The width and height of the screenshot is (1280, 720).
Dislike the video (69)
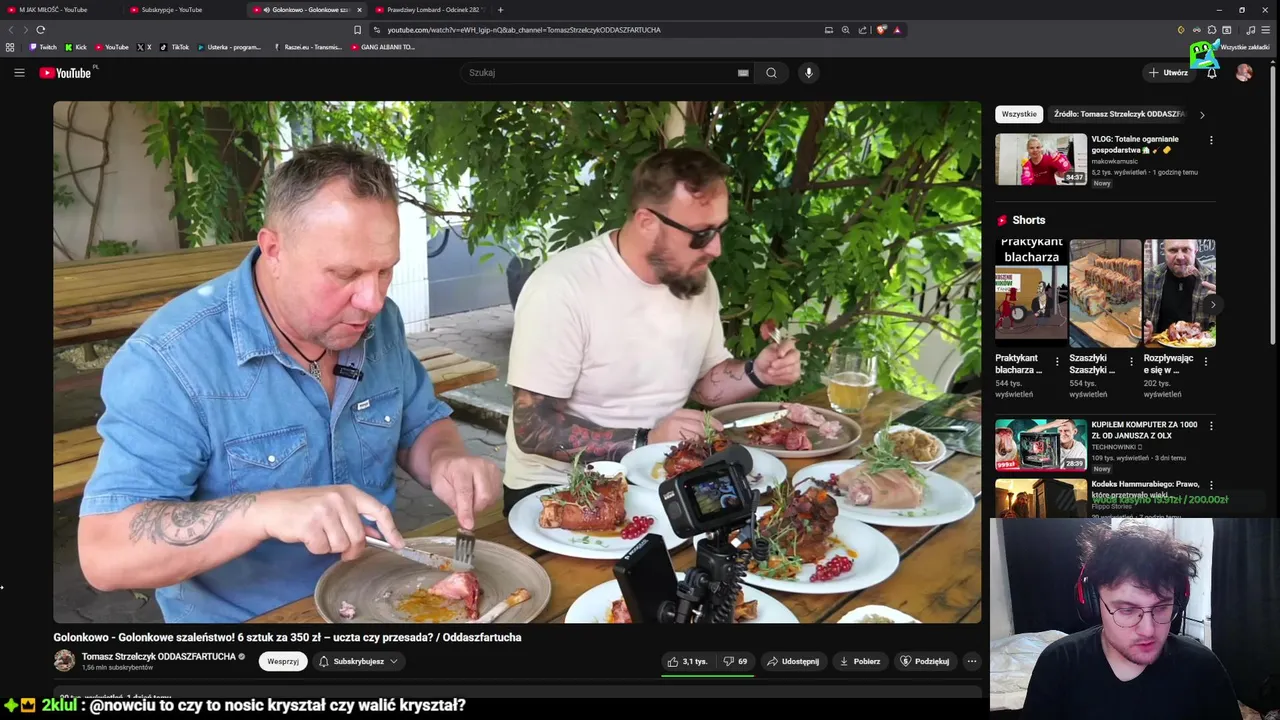(736, 661)
